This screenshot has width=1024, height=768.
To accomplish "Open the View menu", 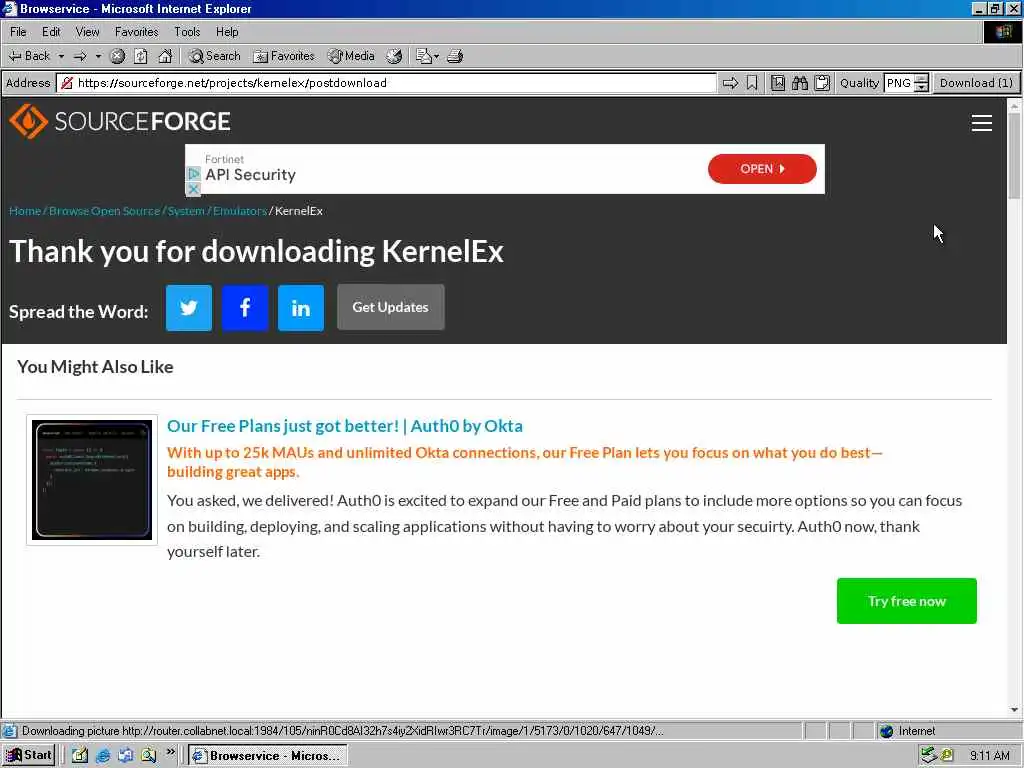I will (x=88, y=31).
